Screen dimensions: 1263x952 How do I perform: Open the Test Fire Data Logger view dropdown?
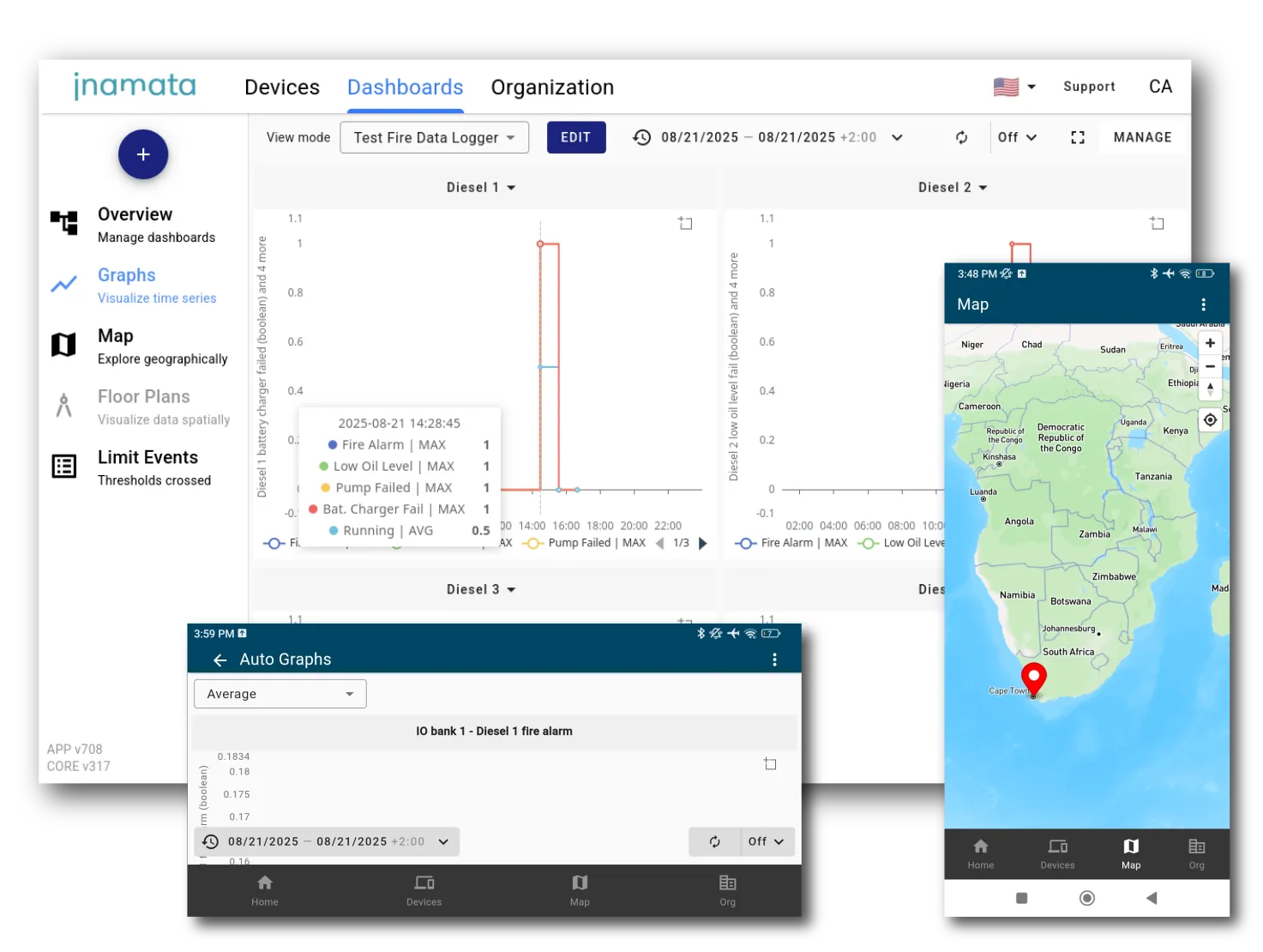tap(434, 137)
